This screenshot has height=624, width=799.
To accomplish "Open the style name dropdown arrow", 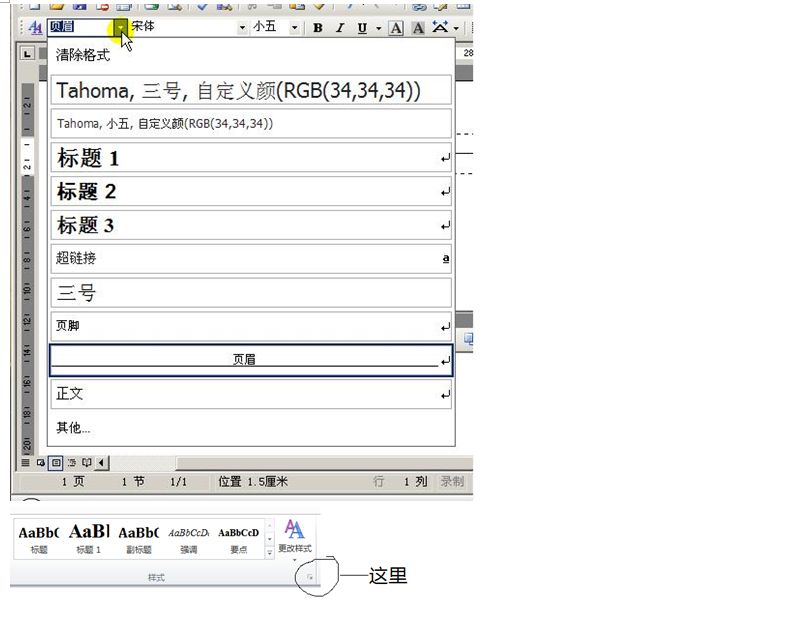I will tap(121, 28).
